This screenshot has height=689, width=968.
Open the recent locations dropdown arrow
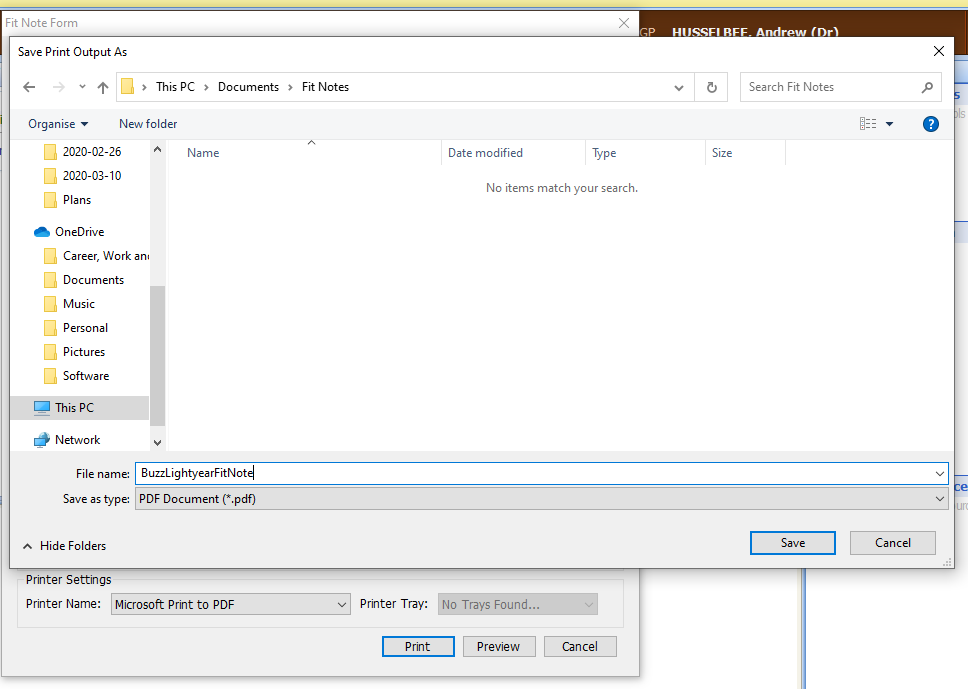(x=82, y=87)
